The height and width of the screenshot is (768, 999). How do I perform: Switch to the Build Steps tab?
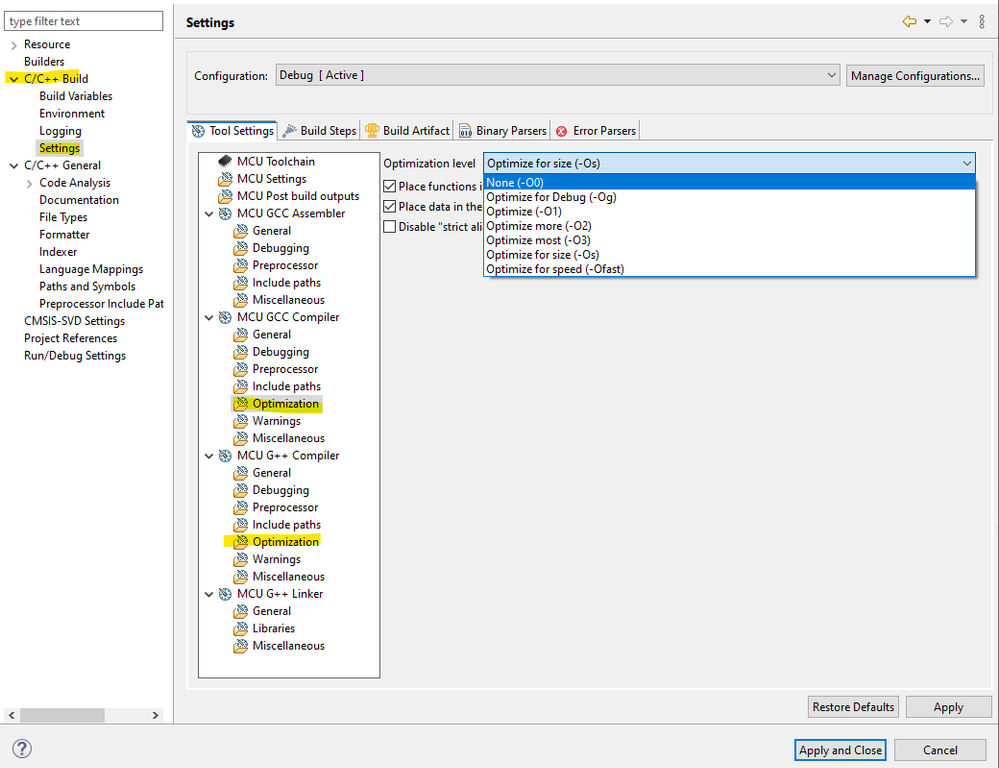(319, 131)
